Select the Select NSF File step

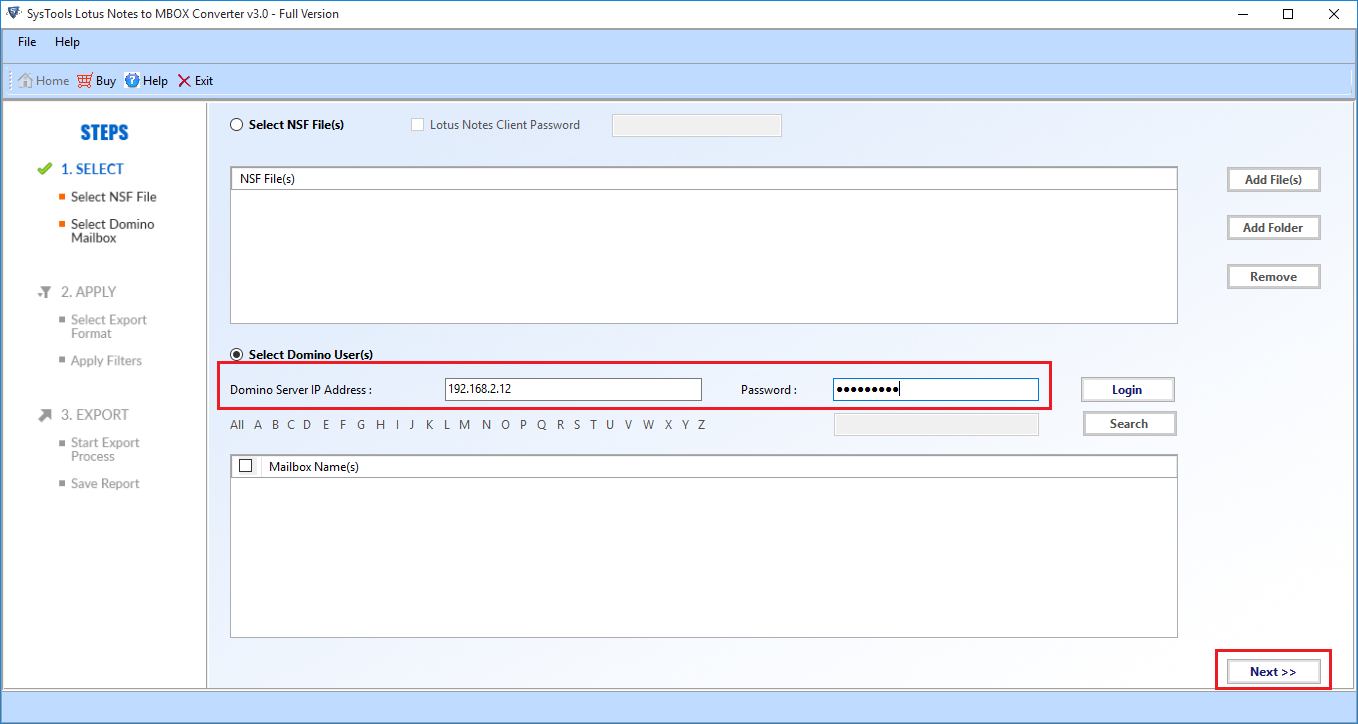point(114,197)
